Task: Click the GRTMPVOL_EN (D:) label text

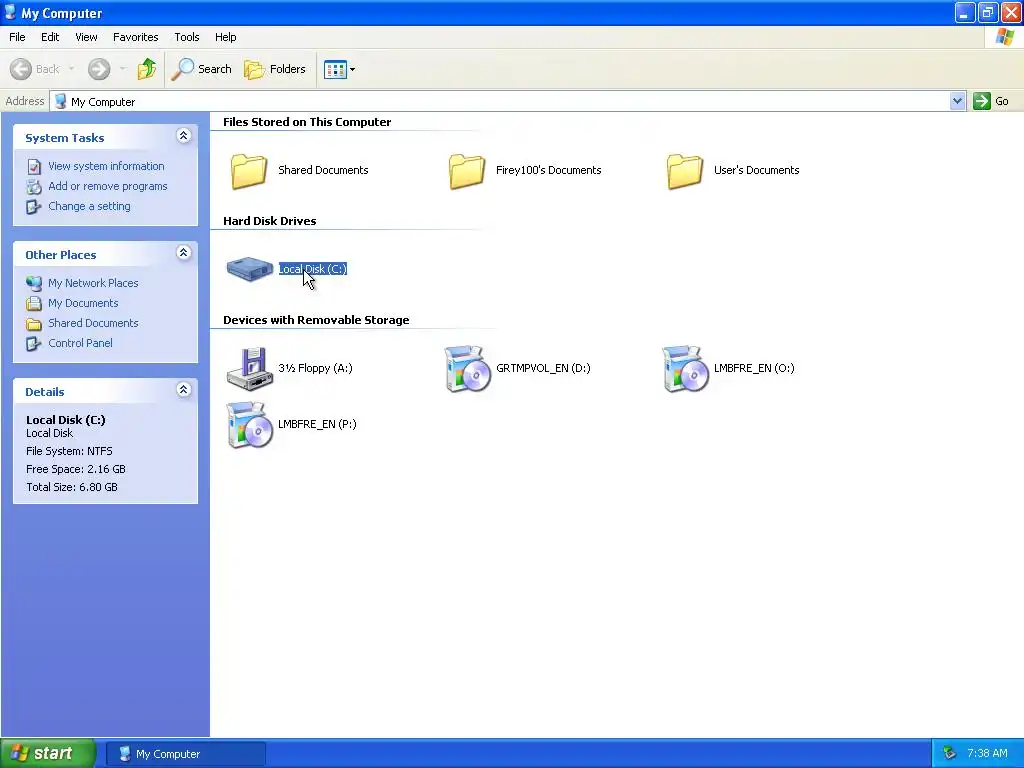Action: pos(543,368)
